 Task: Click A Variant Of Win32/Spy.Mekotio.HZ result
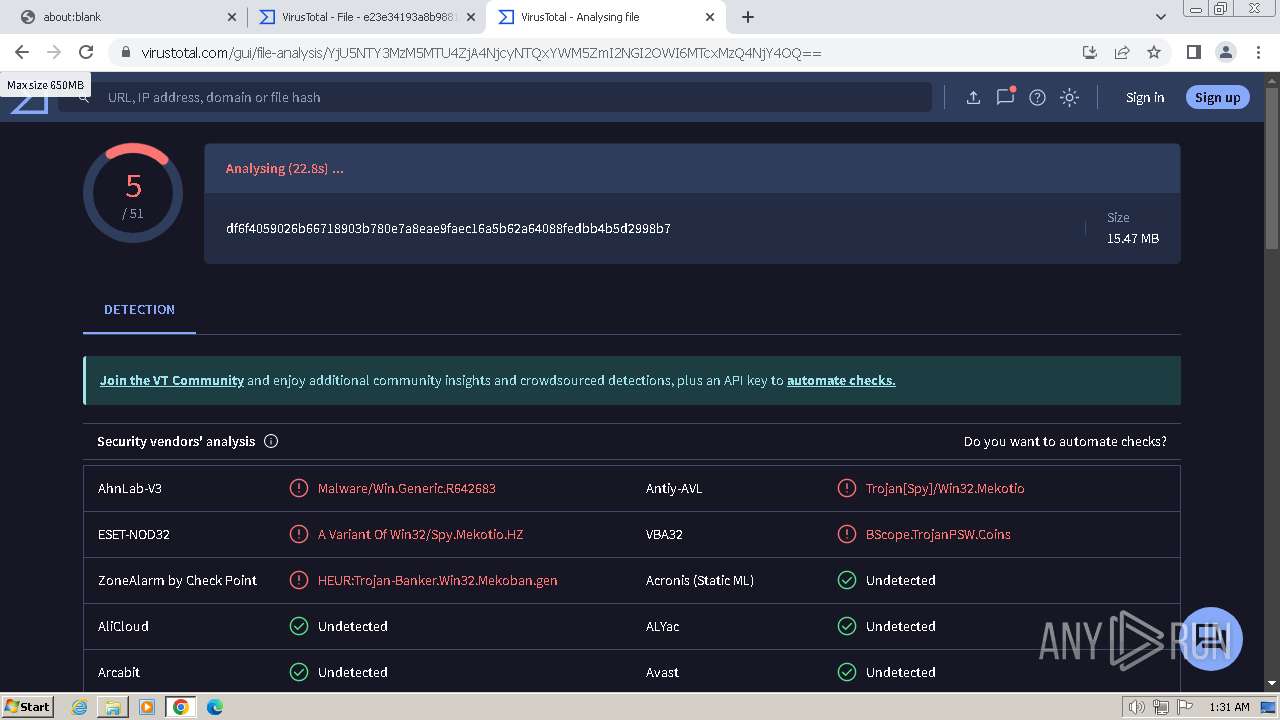coord(421,534)
